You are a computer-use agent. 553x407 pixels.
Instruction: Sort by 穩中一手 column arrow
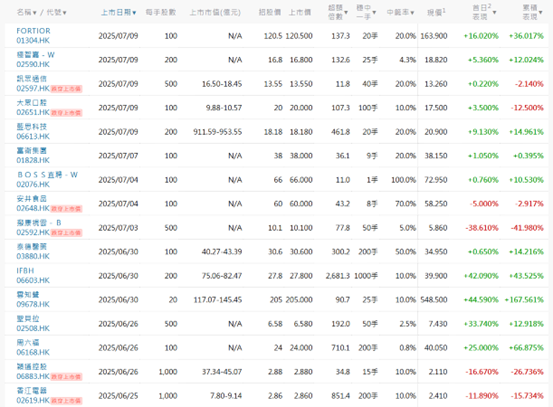(x=374, y=13)
